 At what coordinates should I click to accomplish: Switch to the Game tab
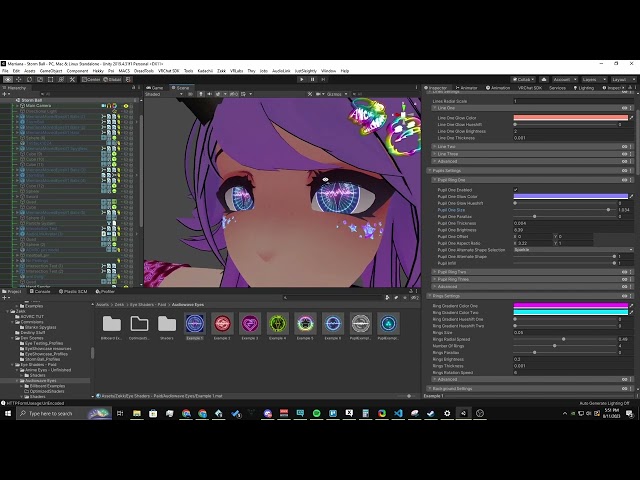tap(155, 87)
